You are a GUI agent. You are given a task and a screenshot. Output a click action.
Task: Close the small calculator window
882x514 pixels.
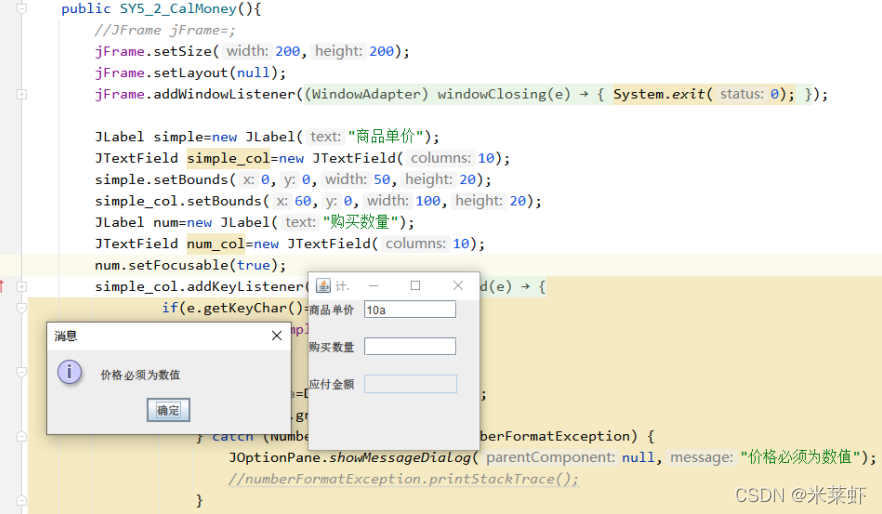coord(458,286)
